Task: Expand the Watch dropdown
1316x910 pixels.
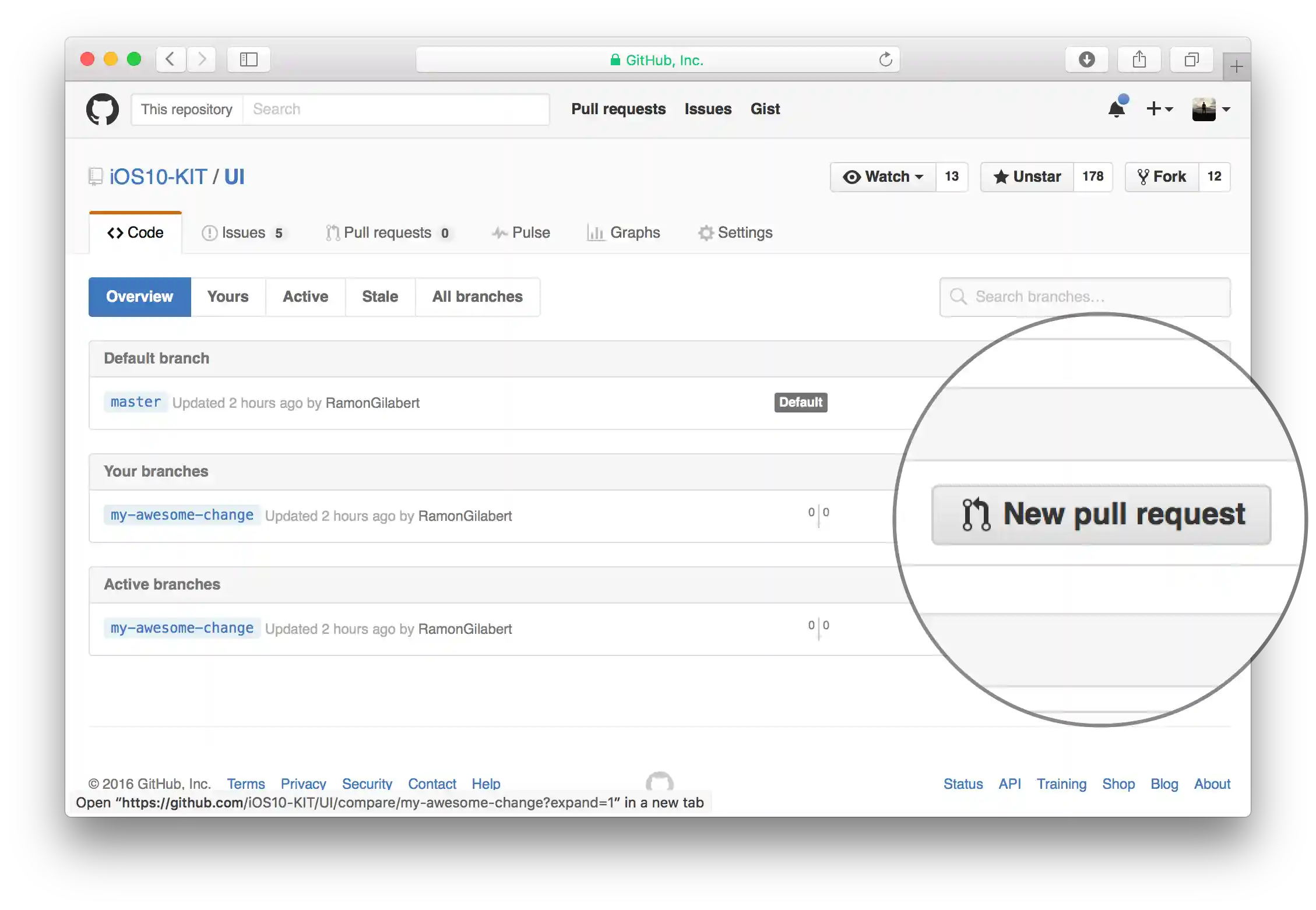Action: click(x=884, y=177)
